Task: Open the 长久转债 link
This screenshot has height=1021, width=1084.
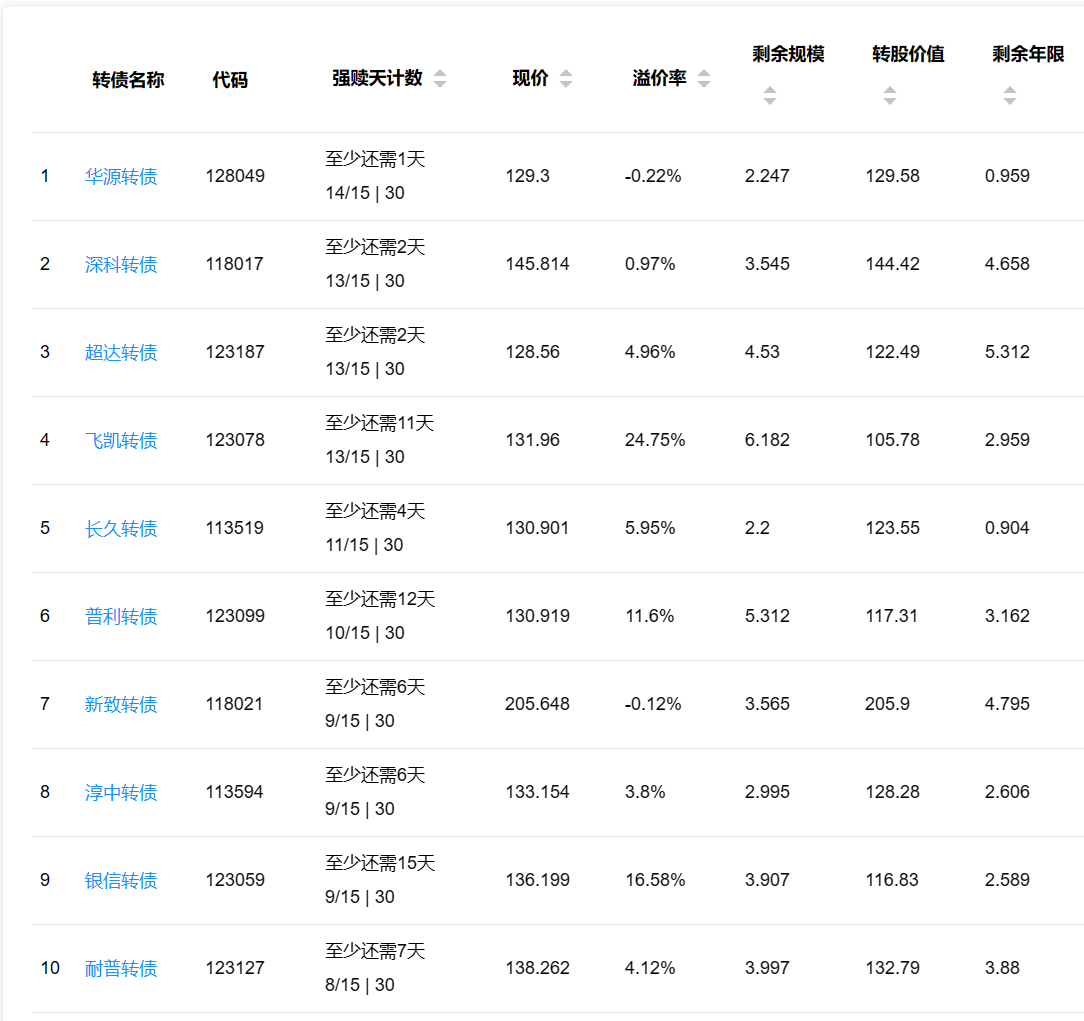Action: tap(121, 529)
